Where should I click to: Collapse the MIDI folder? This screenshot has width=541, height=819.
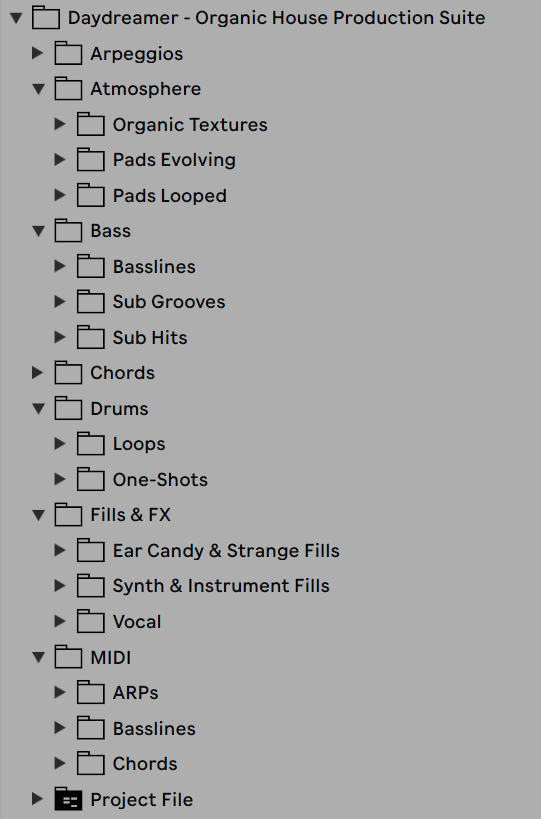pos(38,657)
